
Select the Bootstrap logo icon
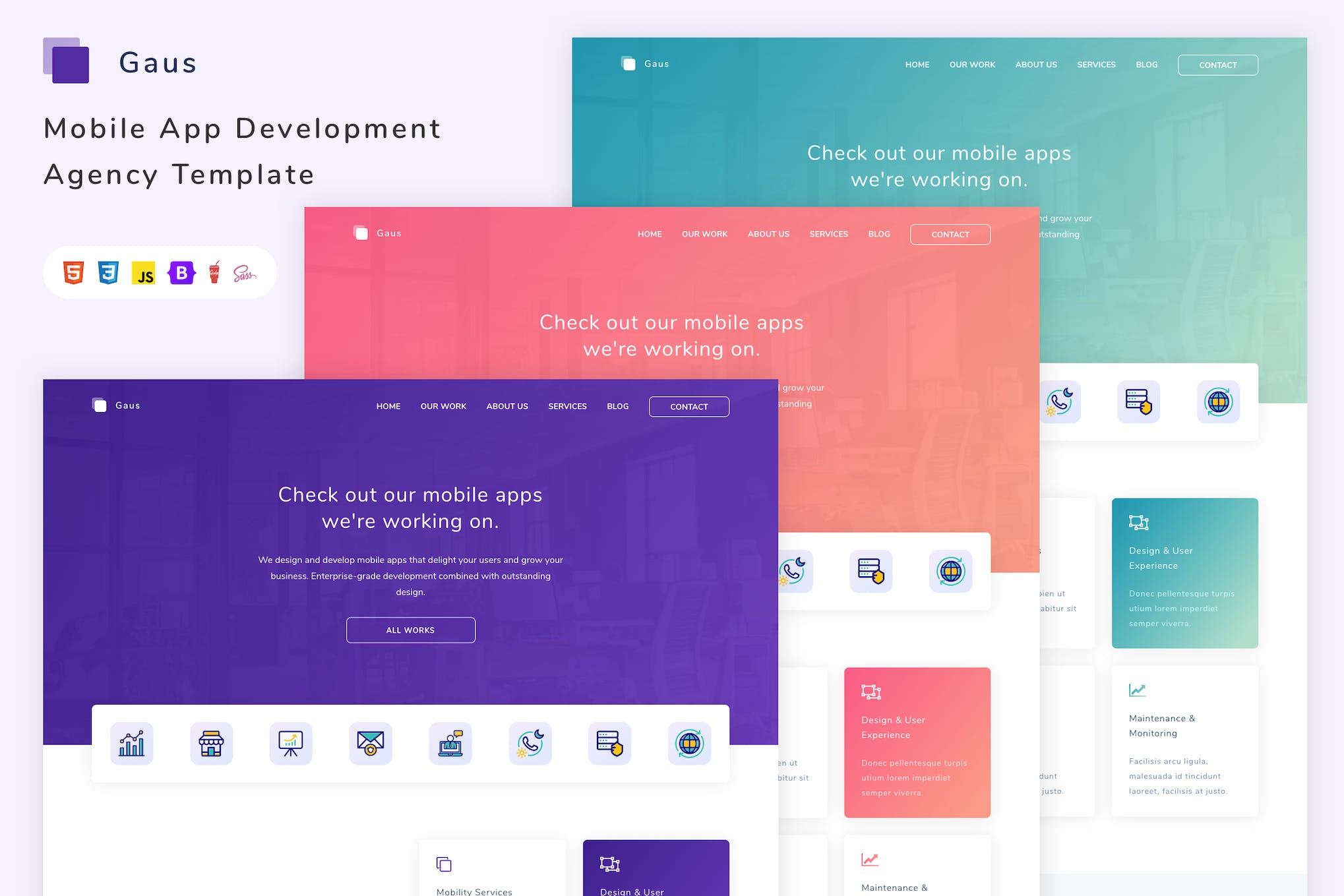click(x=178, y=272)
